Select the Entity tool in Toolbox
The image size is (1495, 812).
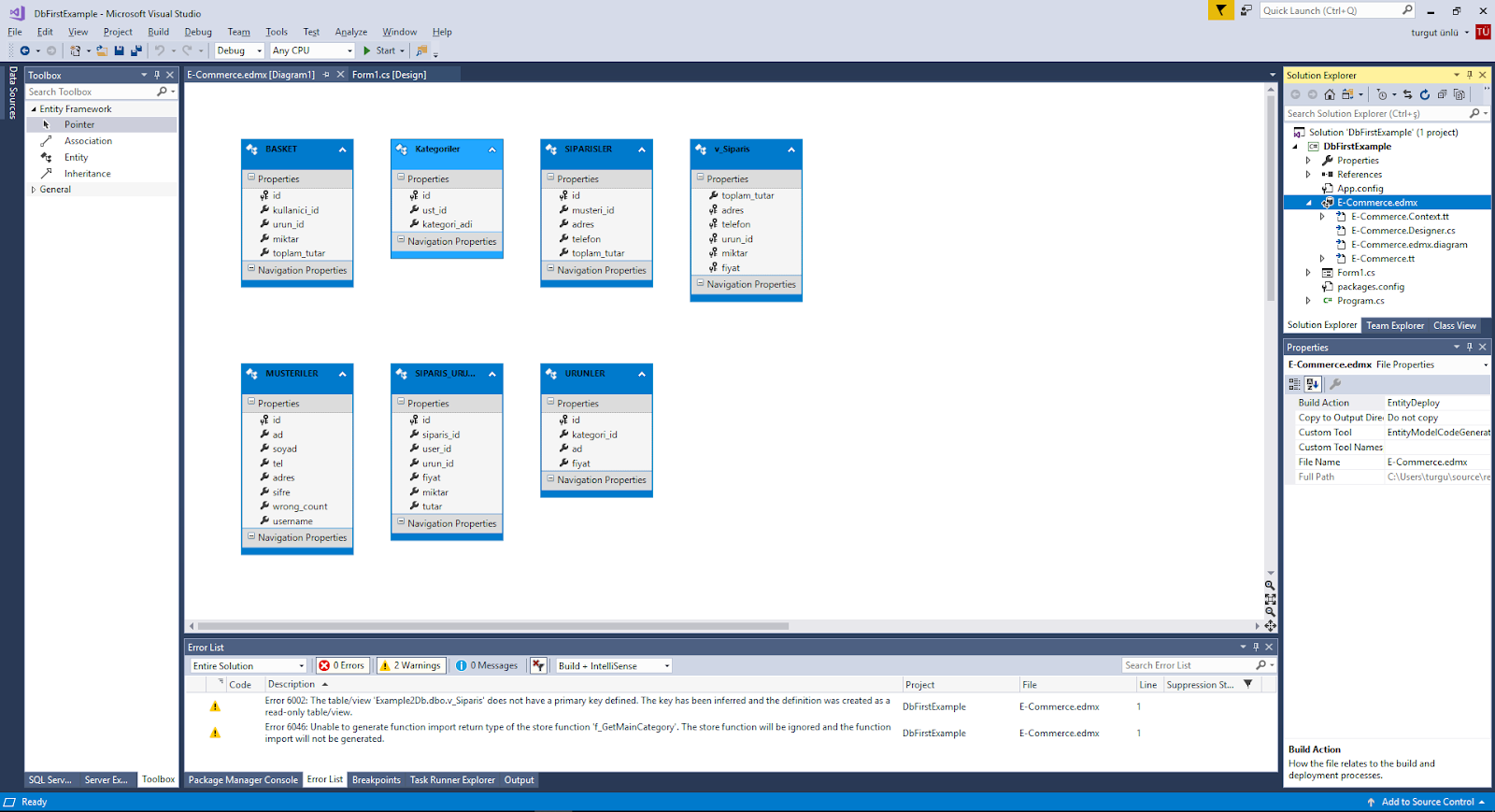pos(102,158)
